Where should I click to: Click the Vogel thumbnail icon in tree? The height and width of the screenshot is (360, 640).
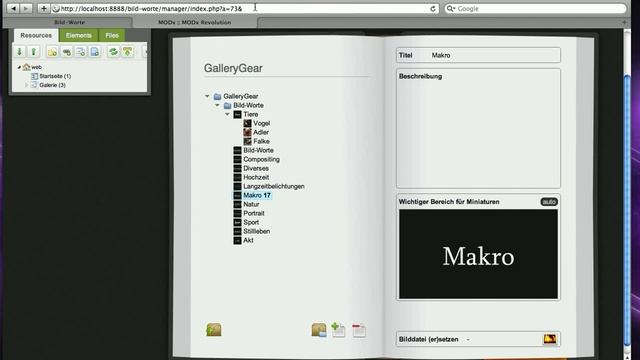[247, 123]
